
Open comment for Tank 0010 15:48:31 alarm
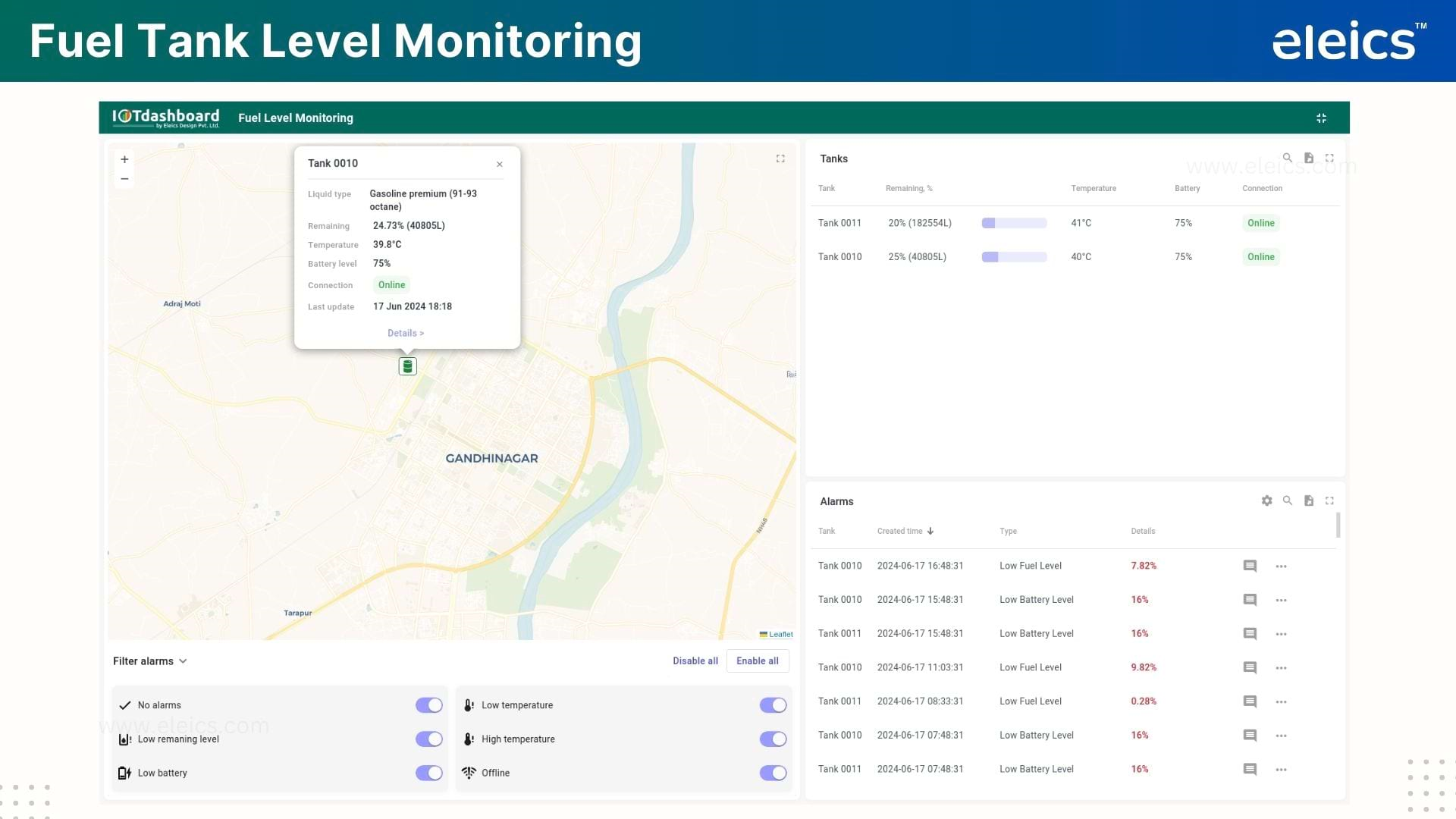[x=1250, y=601]
